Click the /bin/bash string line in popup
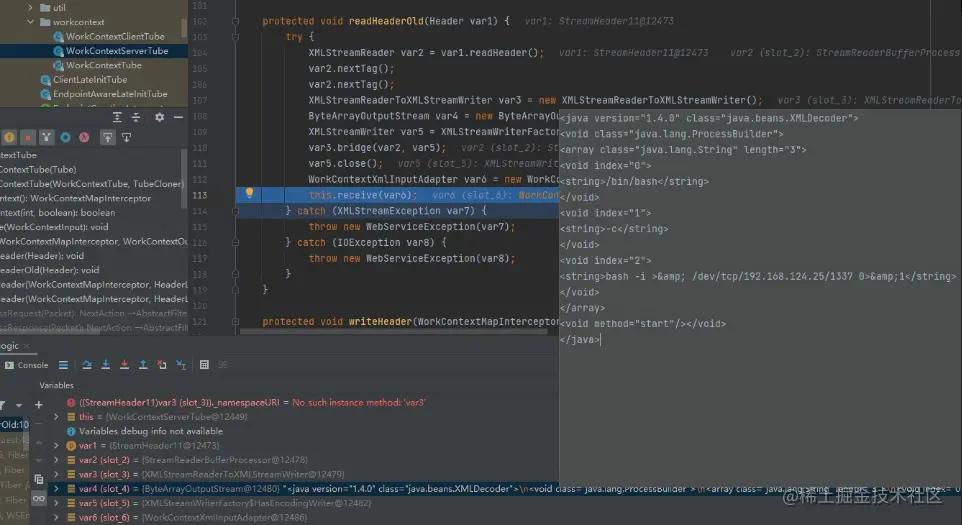 tap(634, 182)
